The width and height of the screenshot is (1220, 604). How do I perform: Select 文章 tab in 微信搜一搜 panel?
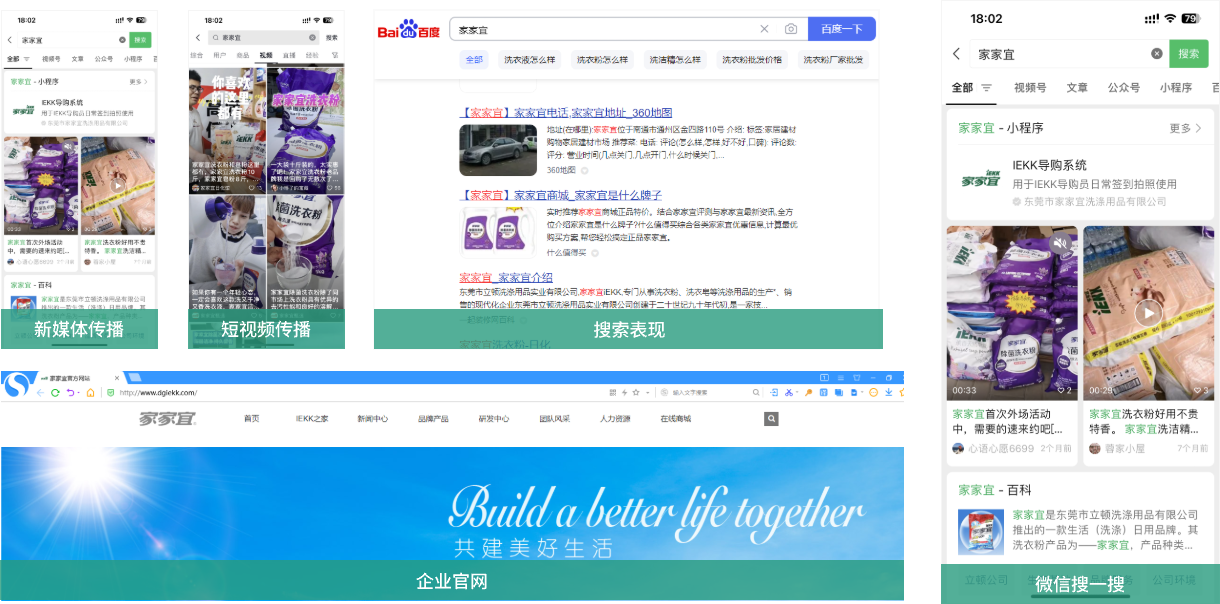coord(1077,88)
